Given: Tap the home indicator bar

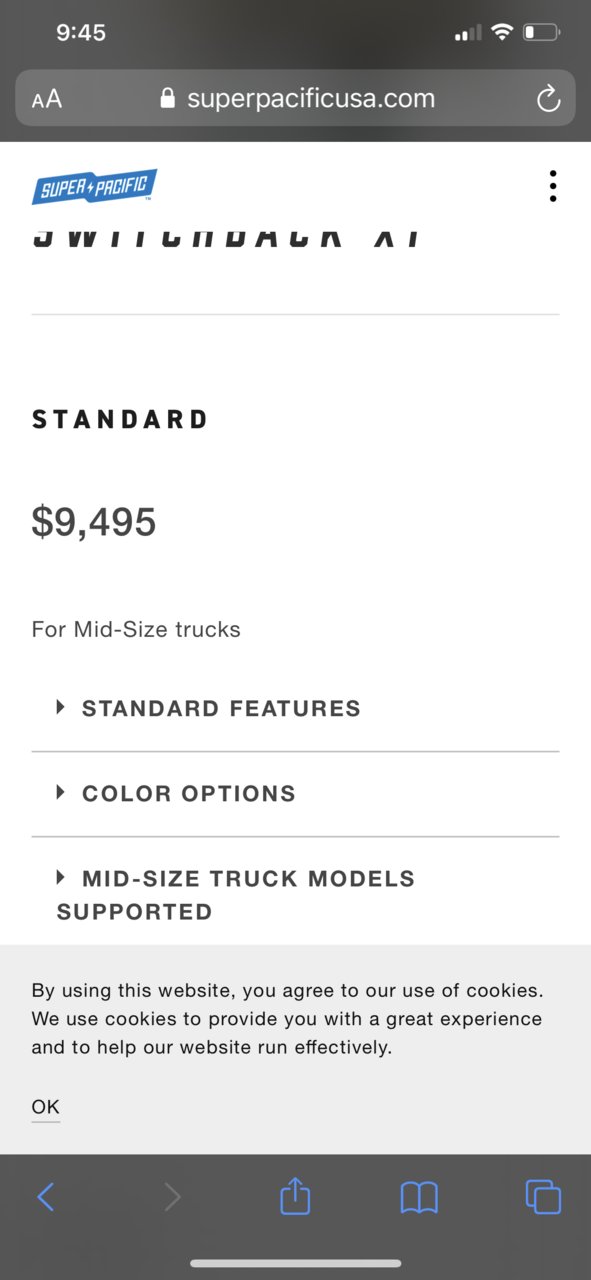Looking at the screenshot, I should (295, 1264).
